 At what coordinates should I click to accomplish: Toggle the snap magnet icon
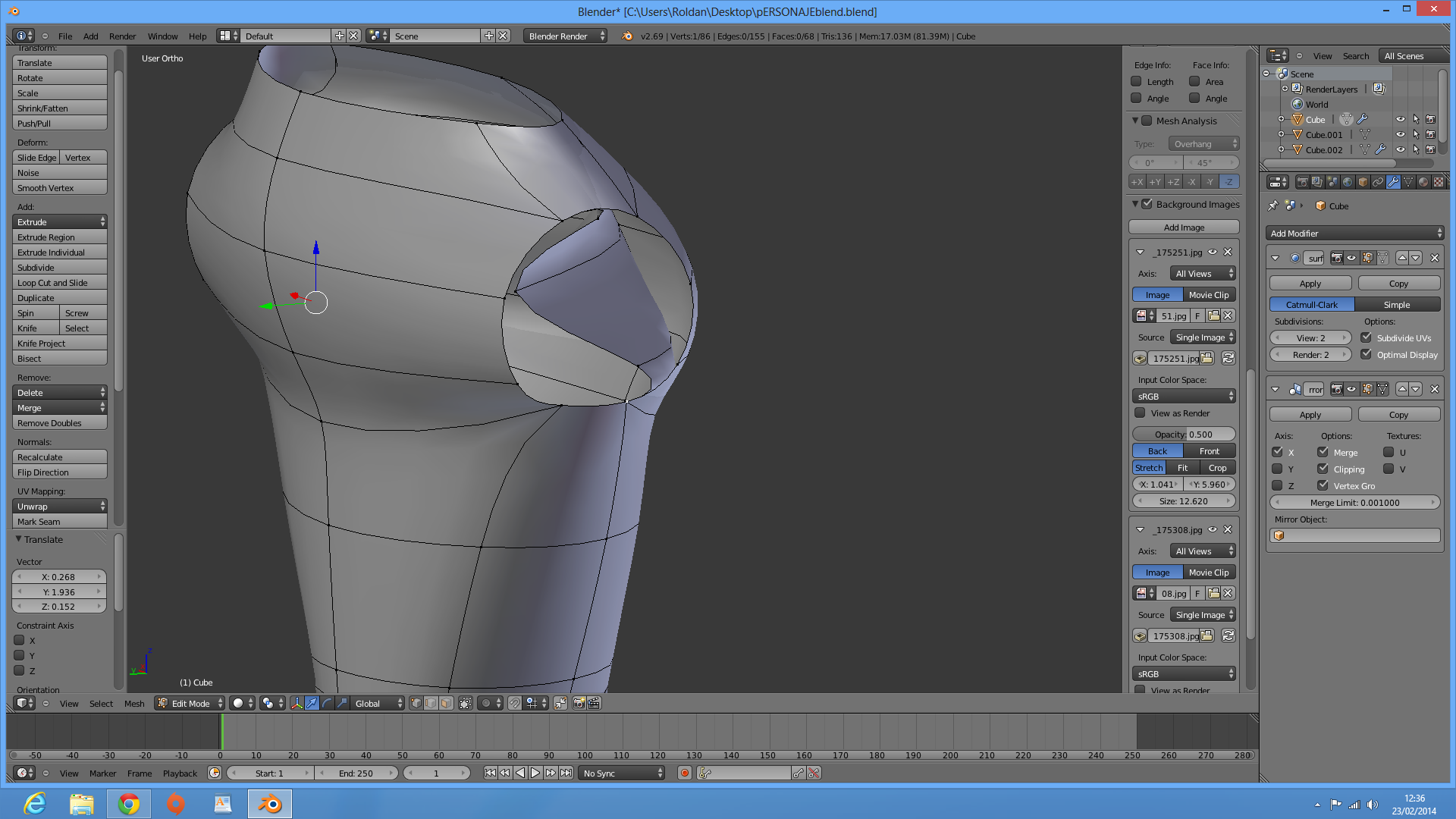515,704
